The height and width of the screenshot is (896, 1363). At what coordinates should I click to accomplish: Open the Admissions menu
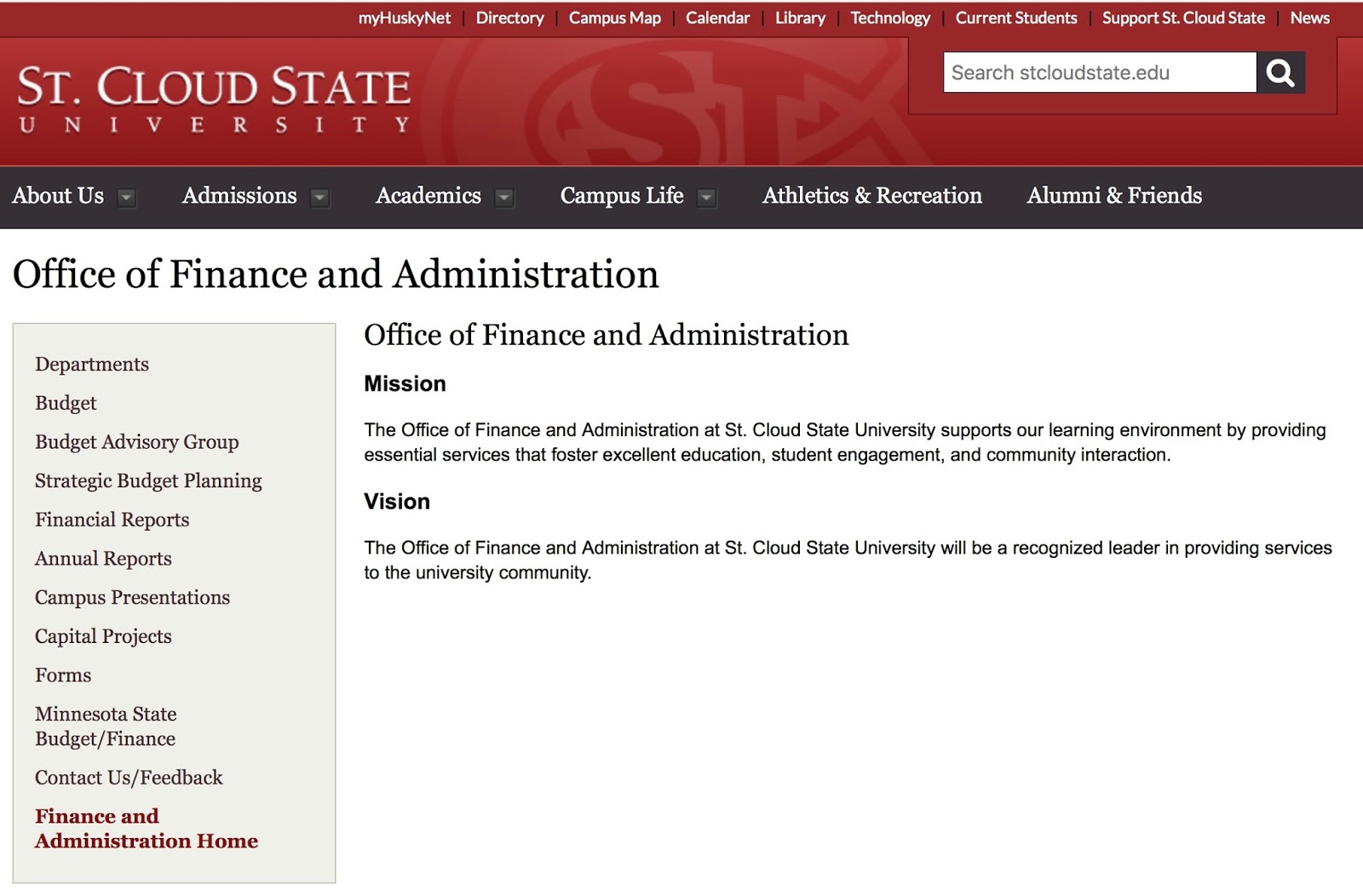239,196
